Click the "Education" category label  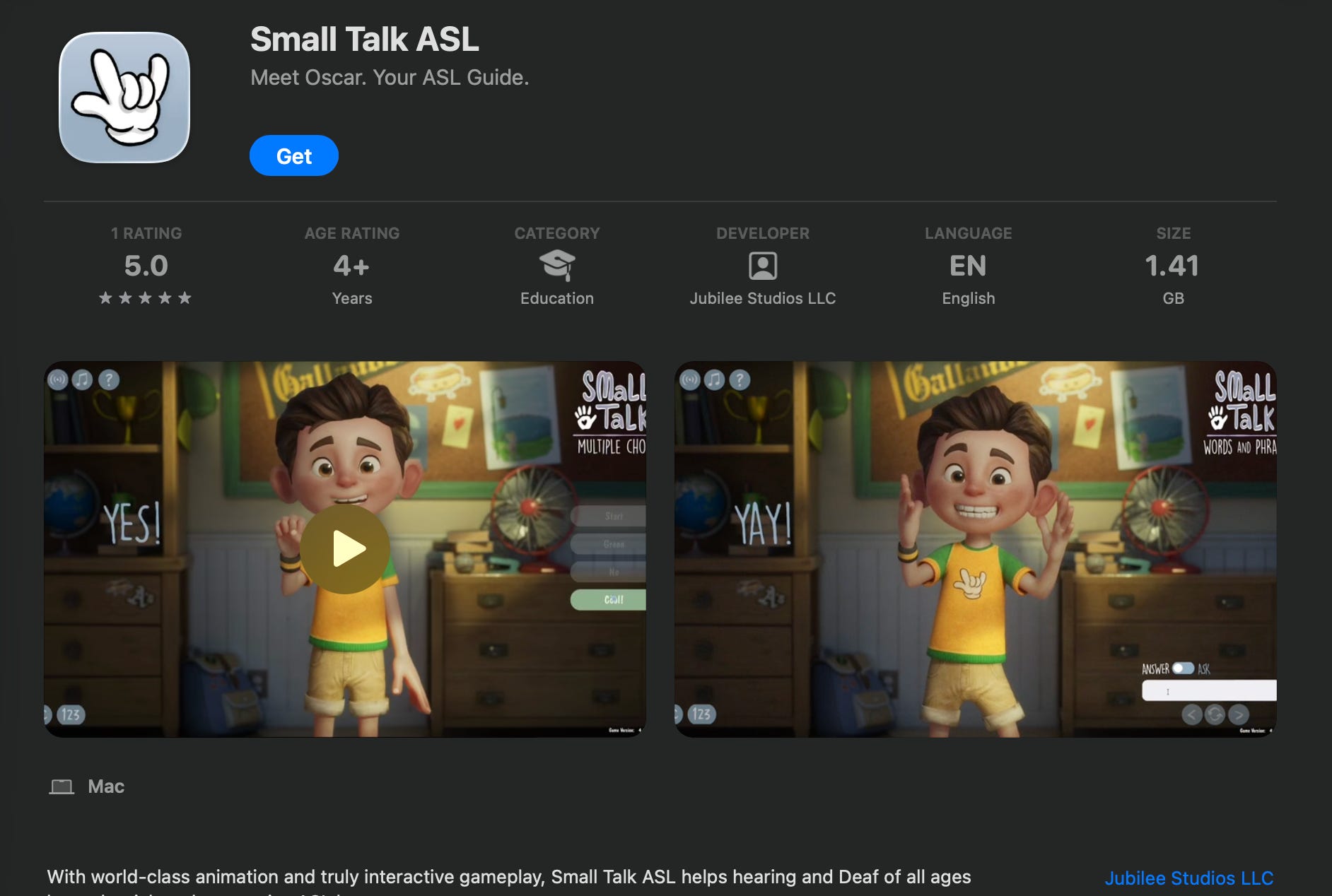[557, 298]
